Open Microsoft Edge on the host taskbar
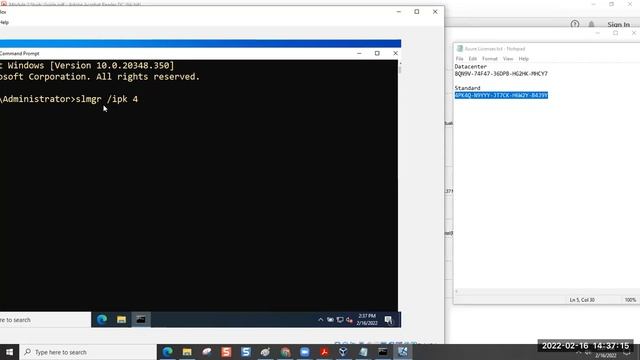 [167, 352]
